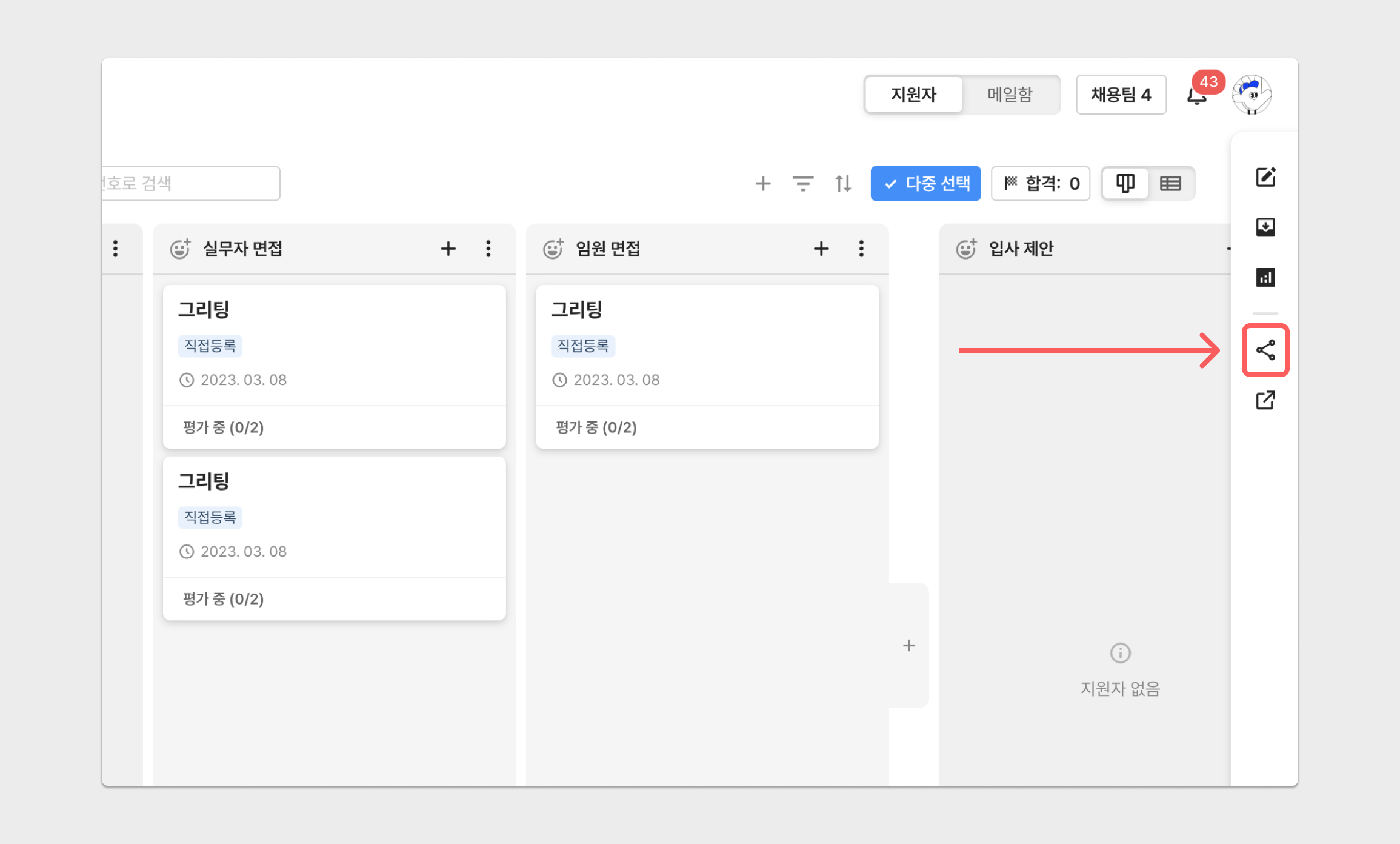Screen dimensions: 1400x844
Task: Open the bar chart statistics icon
Action: 1265,277
